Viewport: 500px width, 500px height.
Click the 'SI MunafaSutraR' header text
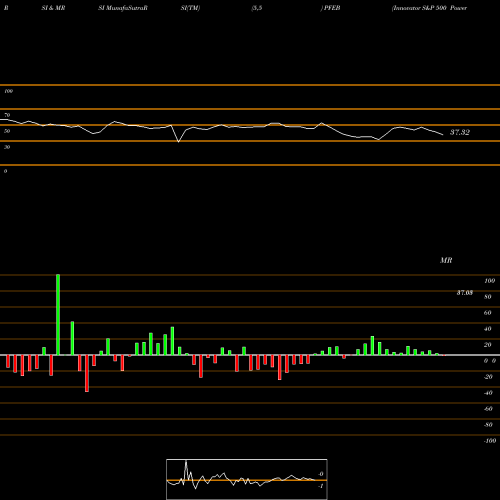[x=123, y=8]
